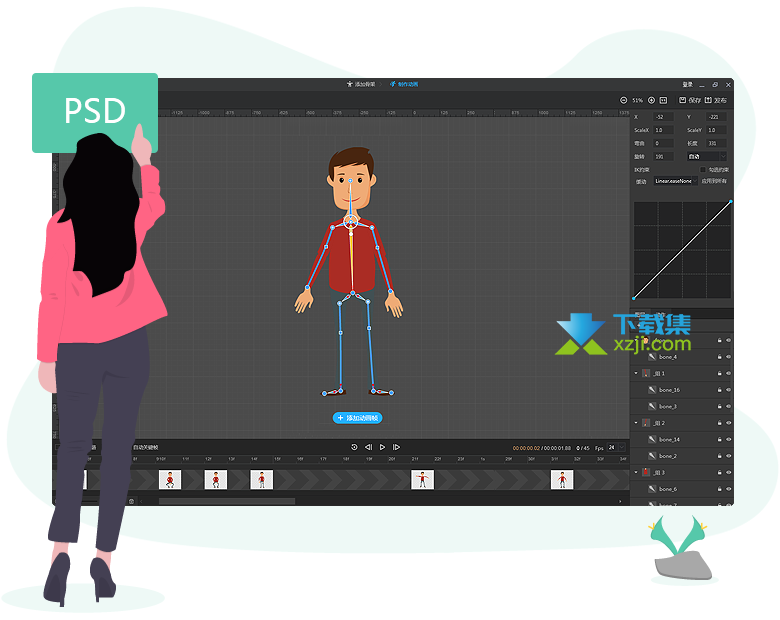Image resolution: width=780 pixels, height=620 pixels.
Task: Click the easing curve bottom-left handle
Action: [x=633, y=298]
